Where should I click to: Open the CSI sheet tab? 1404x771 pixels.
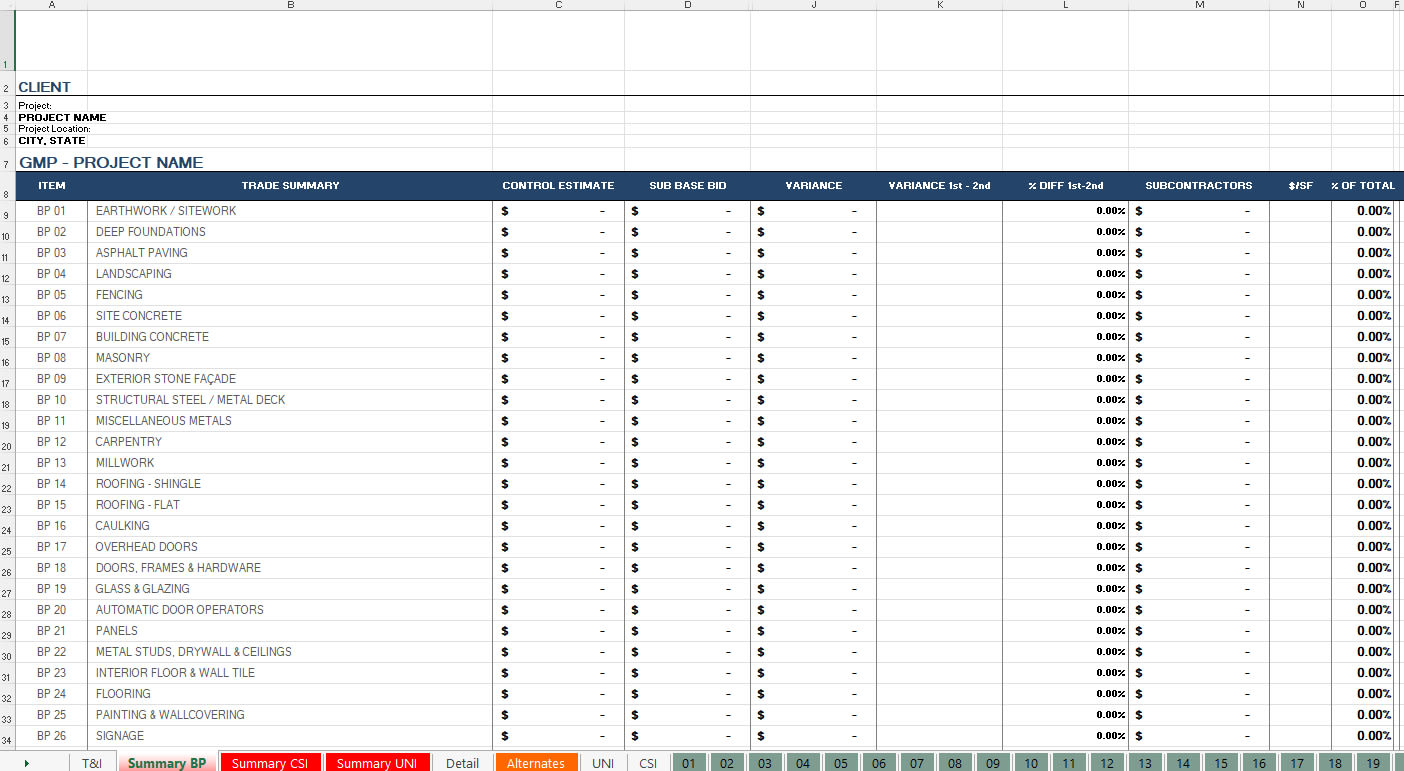(648, 762)
